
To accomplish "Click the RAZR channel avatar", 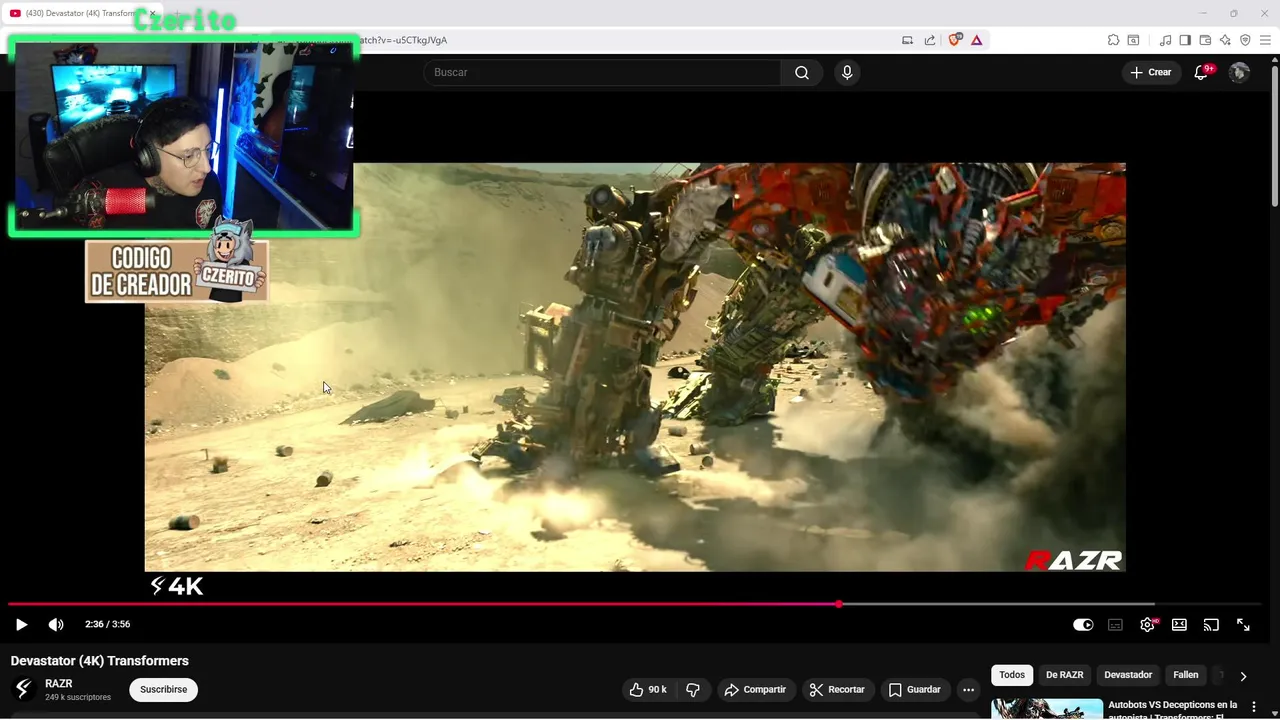I will [23, 689].
